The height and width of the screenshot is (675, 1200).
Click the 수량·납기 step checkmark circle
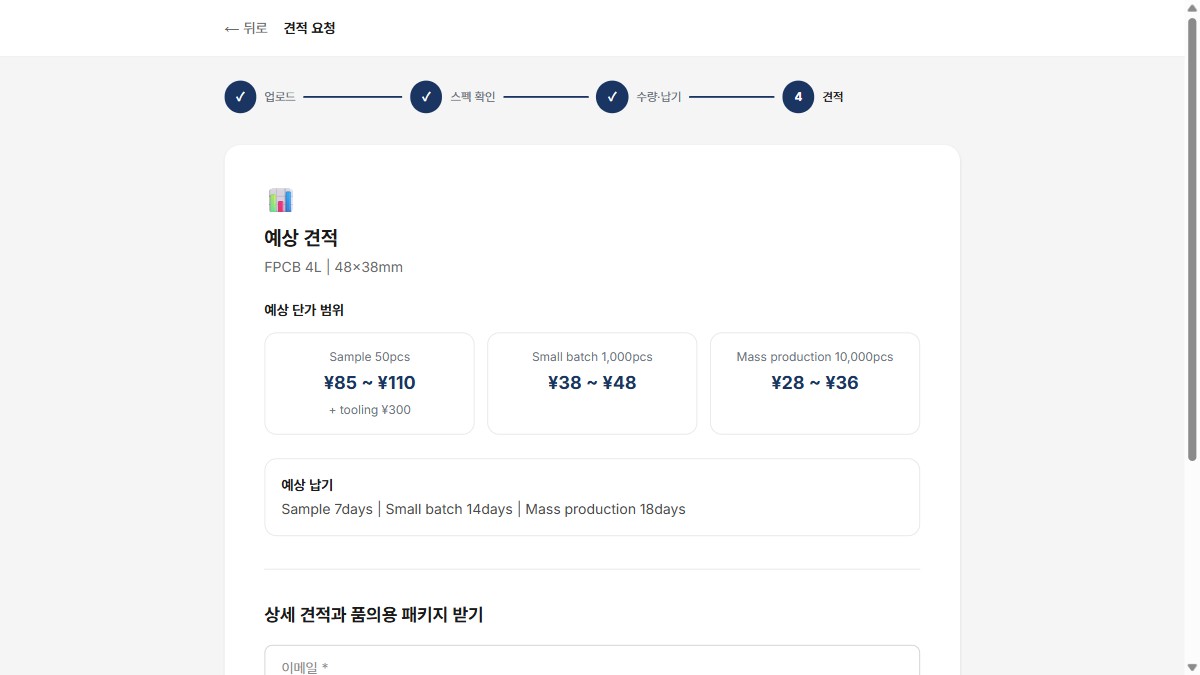612,97
